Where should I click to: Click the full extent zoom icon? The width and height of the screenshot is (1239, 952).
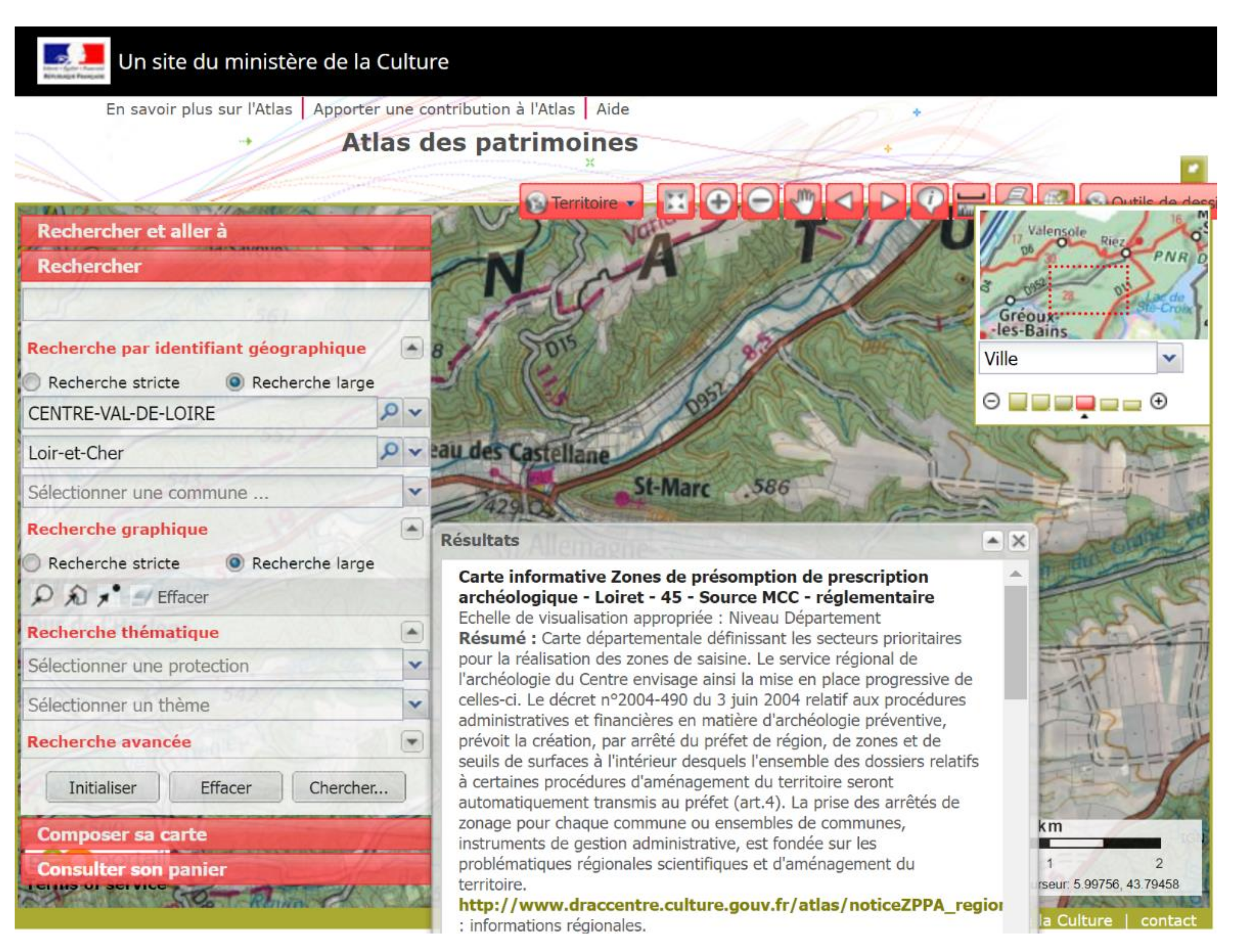click(x=675, y=202)
